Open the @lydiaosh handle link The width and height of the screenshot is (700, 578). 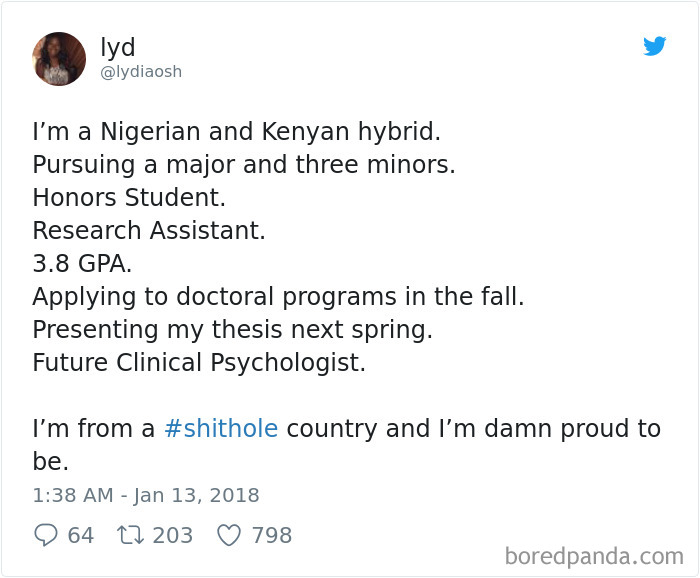coord(142,72)
